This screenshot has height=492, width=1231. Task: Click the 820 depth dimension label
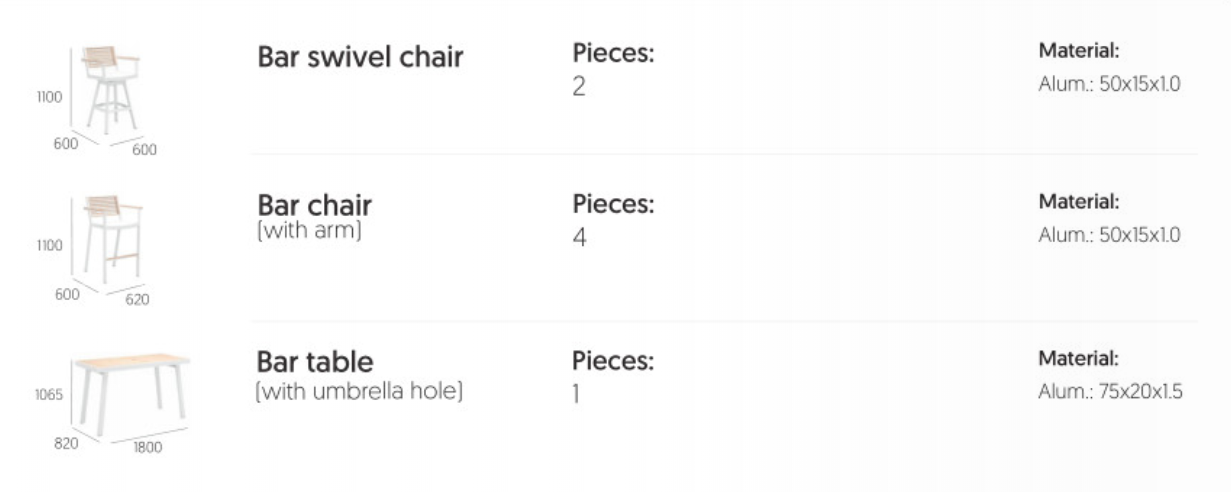(66, 443)
